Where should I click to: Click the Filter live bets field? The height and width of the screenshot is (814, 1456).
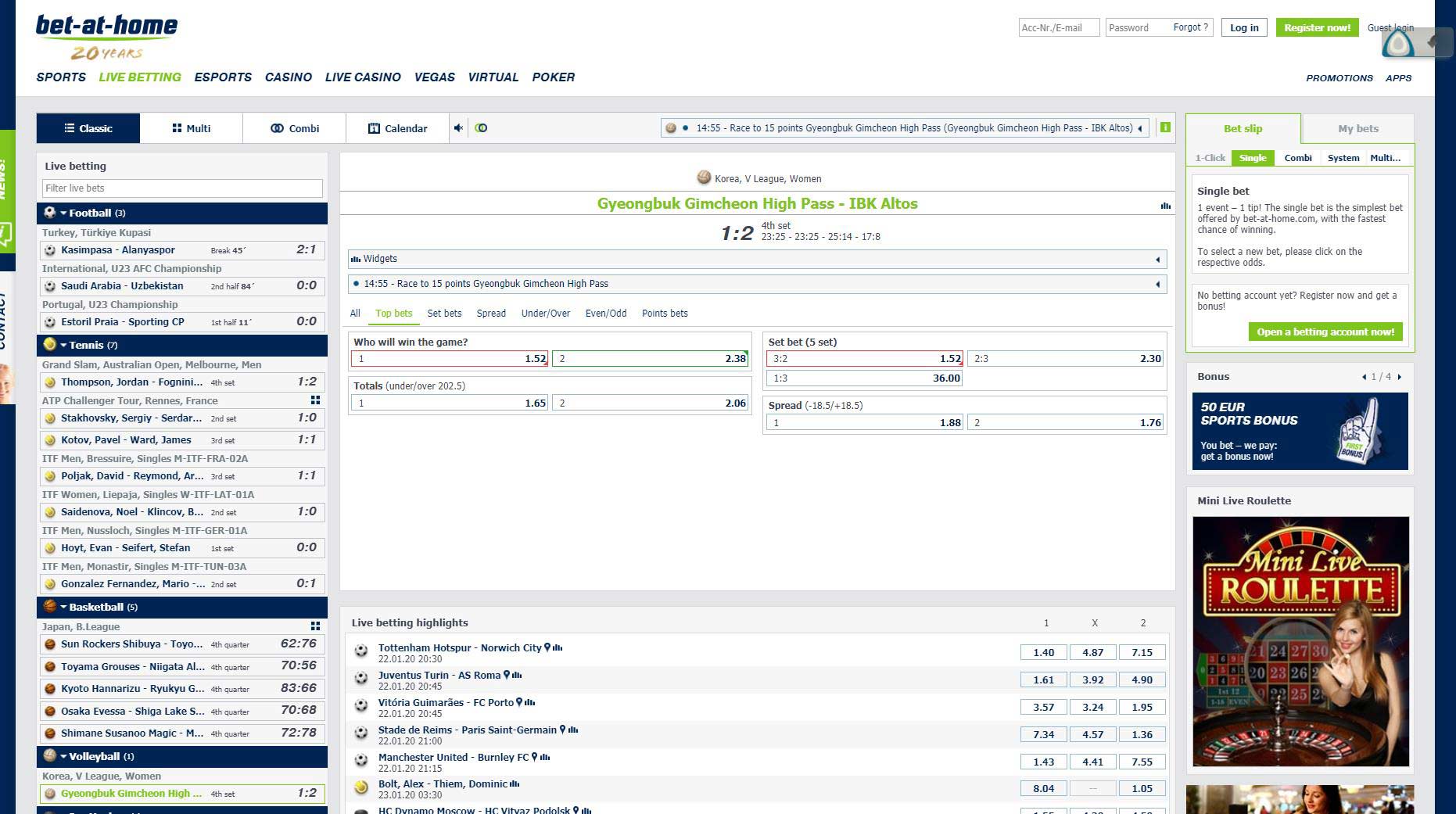click(x=182, y=188)
